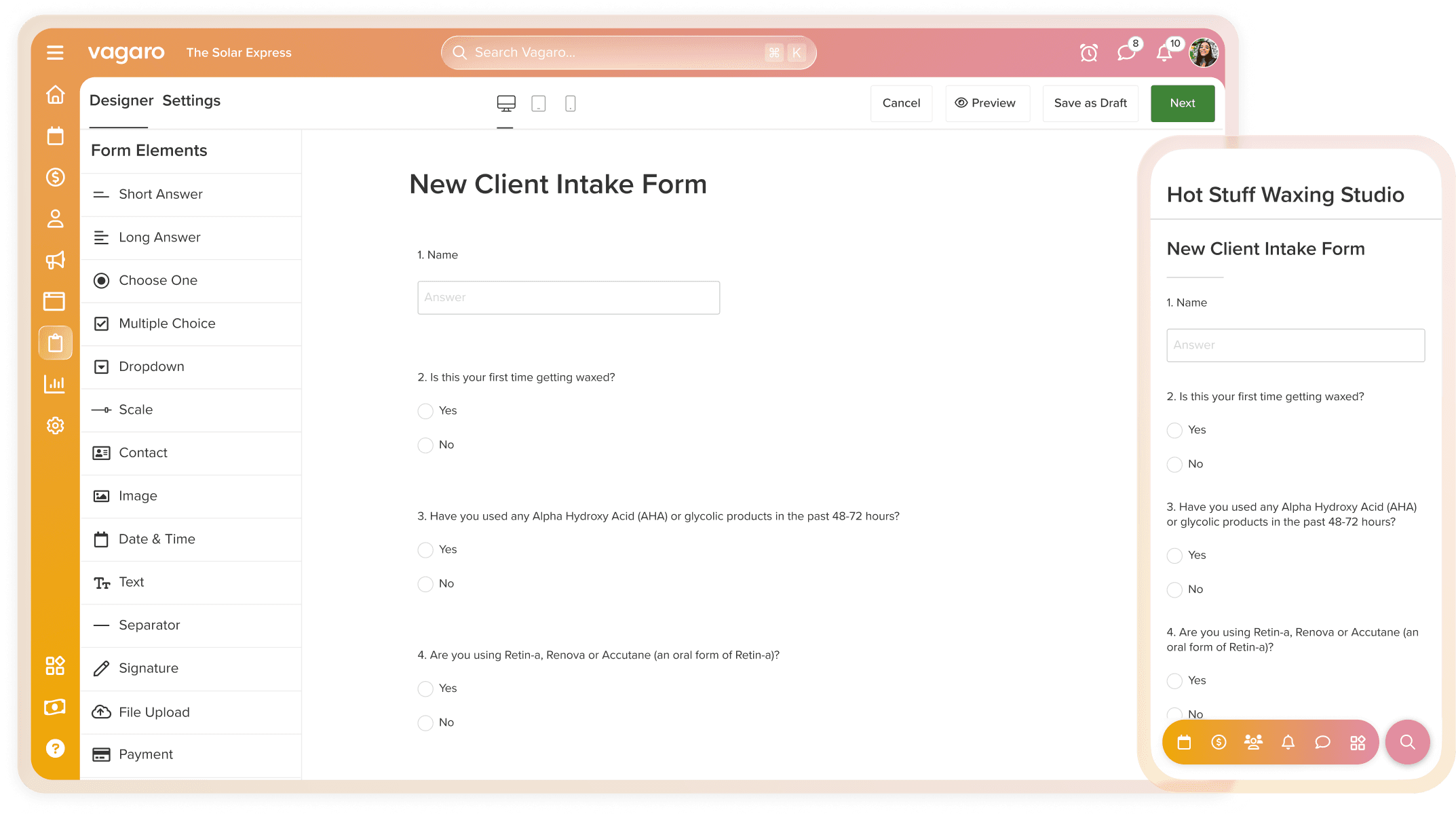The image size is (1456, 814).
Task: Select Yes for first time getting waxed
Action: click(x=425, y=411)
